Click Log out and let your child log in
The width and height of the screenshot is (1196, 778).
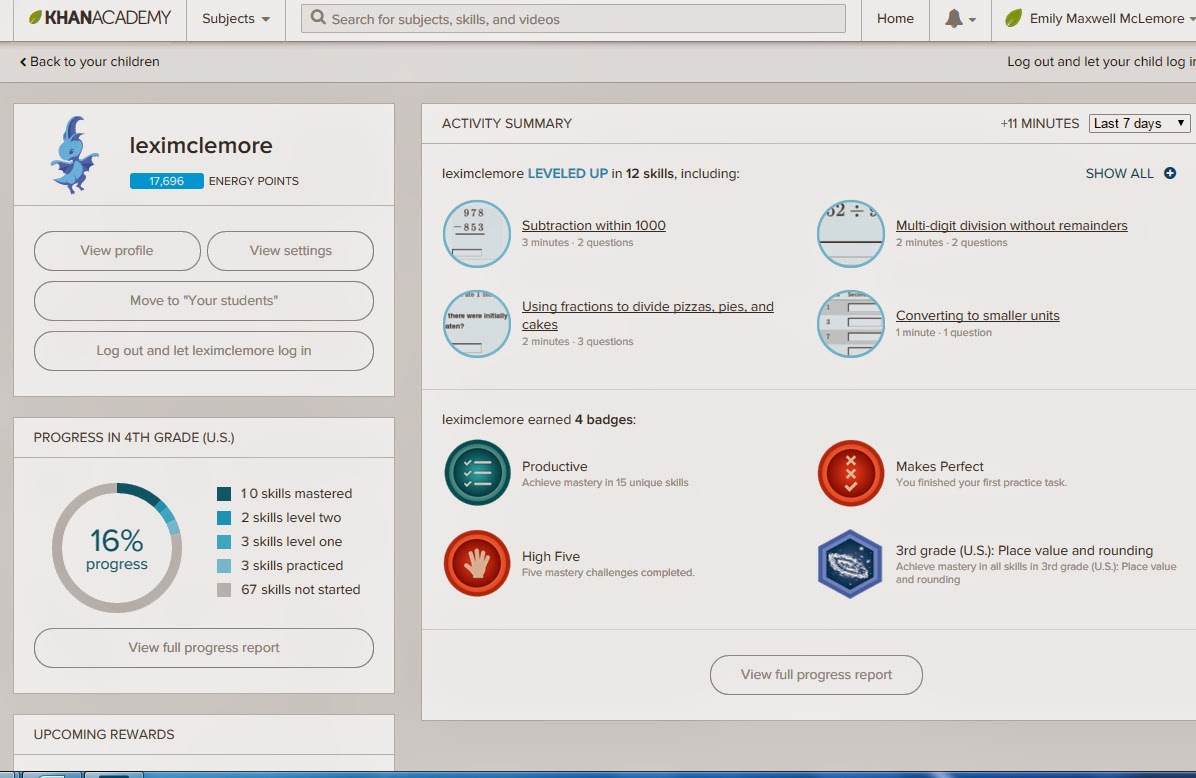[1101, 62]
